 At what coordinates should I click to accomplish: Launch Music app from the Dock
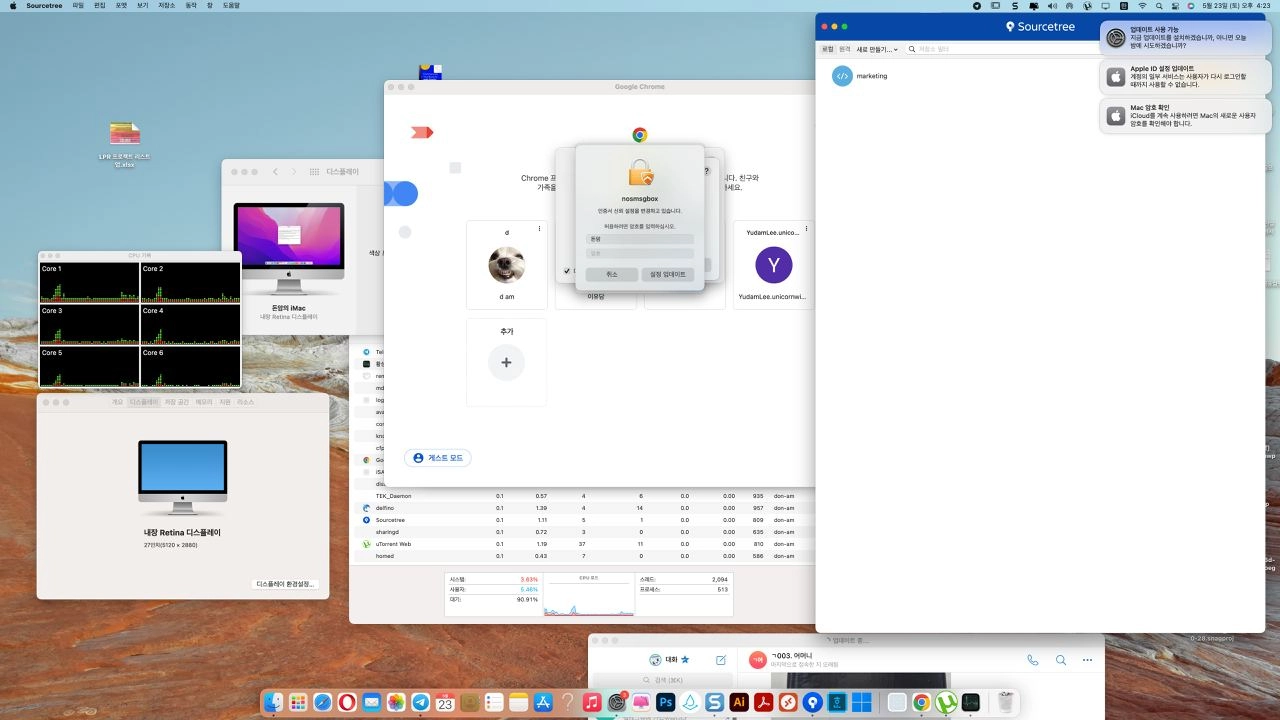[x=592, y=703]
